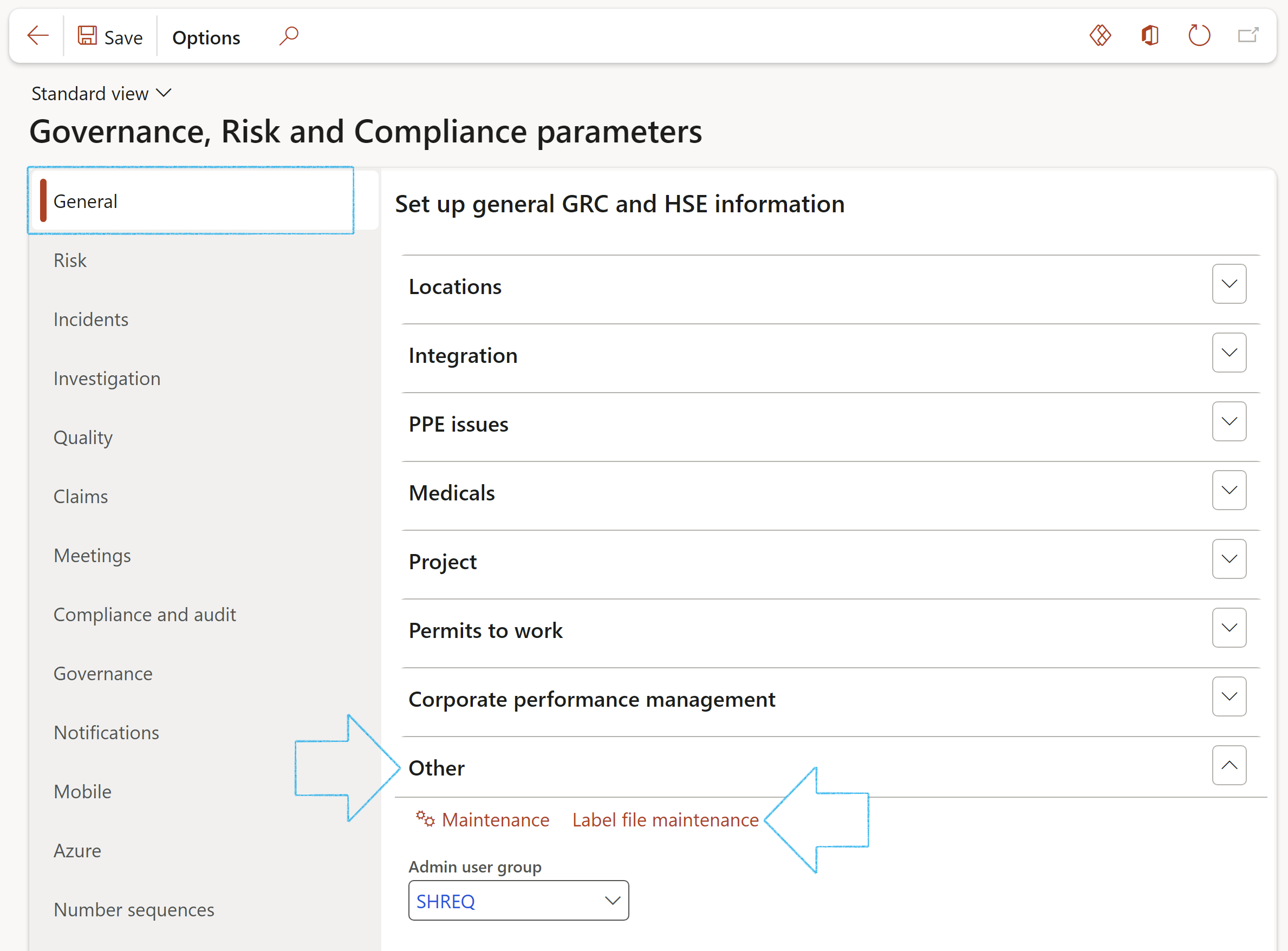Image resolution: width=1288 pixels, height=951 pixels.
Task: Click the back arrow icon
Action: [x=38, y=36]
